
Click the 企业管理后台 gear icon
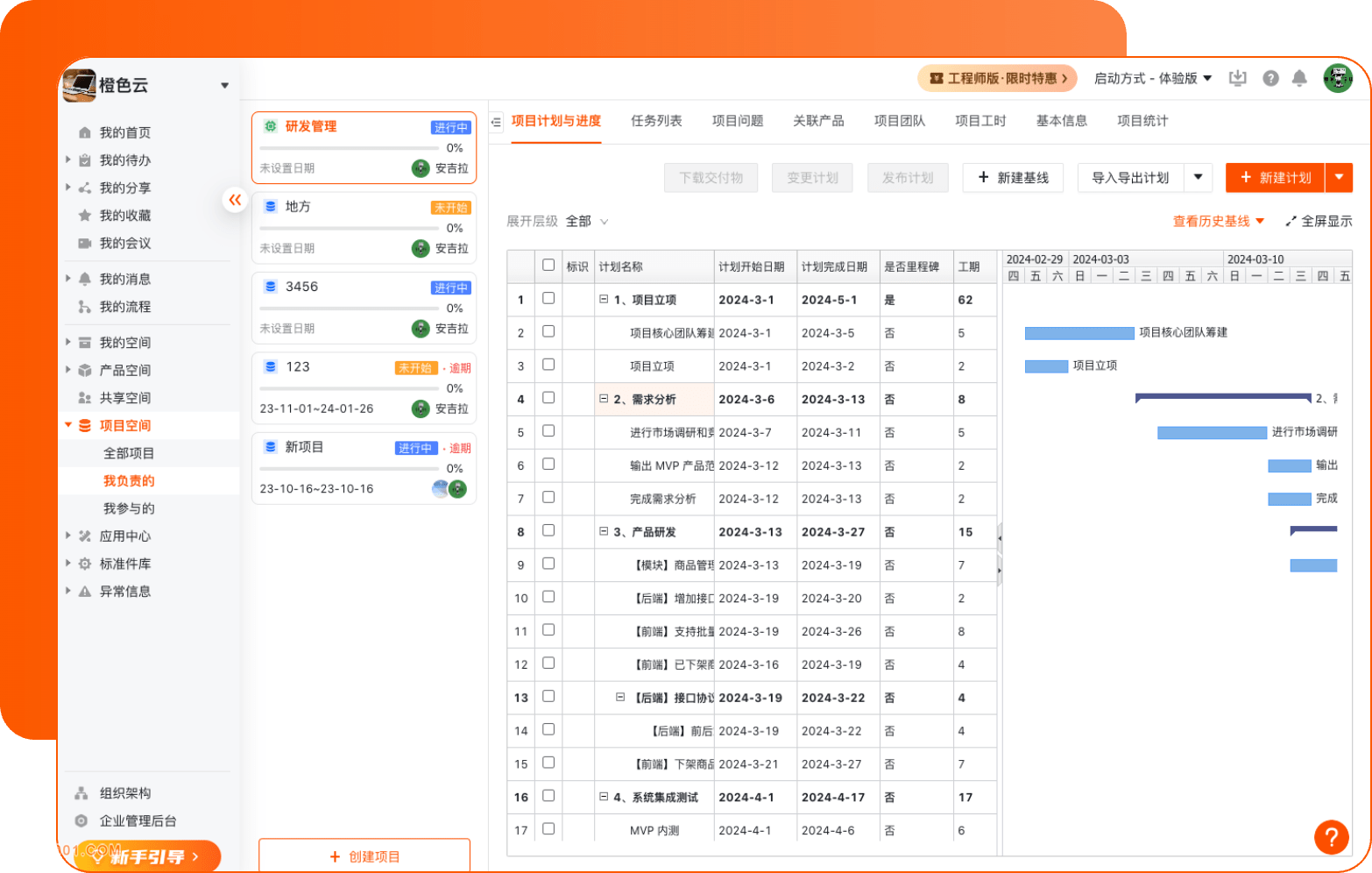(x=81, y=821)
